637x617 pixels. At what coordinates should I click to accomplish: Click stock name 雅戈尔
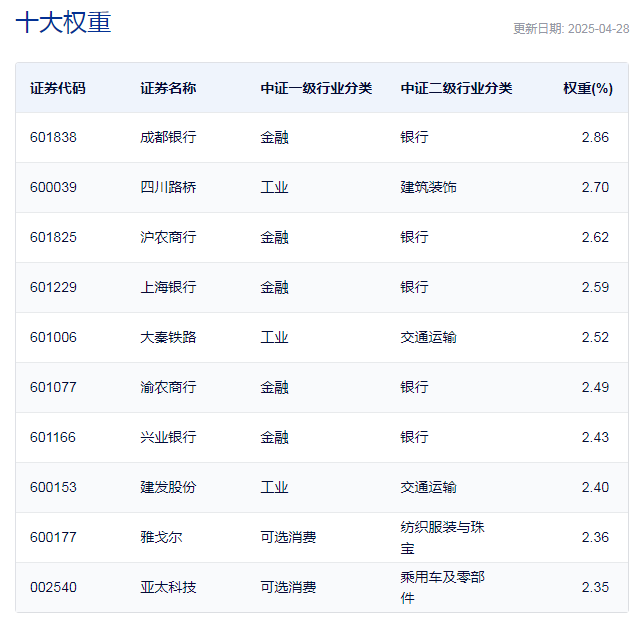pyautogui.click(x=161, y=537)
